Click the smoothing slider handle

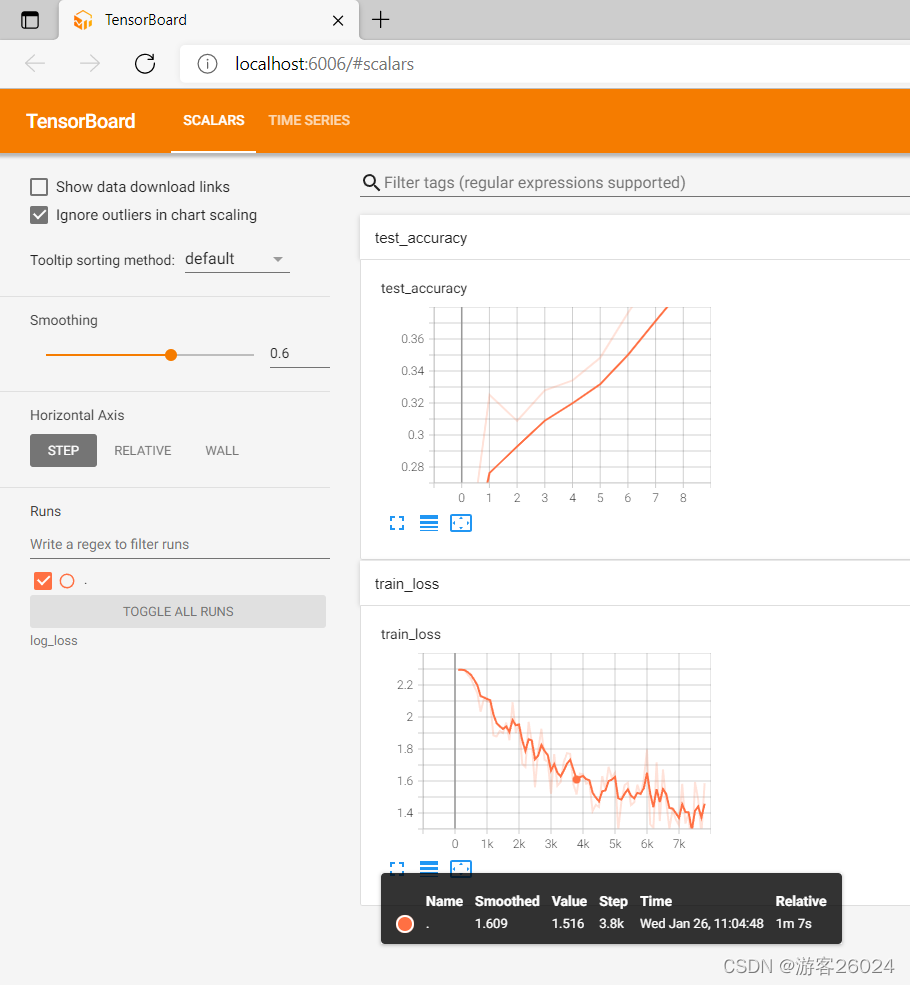point(171,355)
